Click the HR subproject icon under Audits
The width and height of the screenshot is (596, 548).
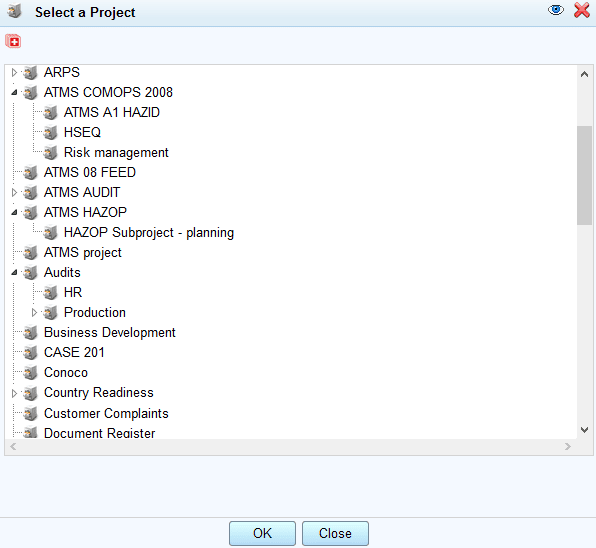pos(50,293)
